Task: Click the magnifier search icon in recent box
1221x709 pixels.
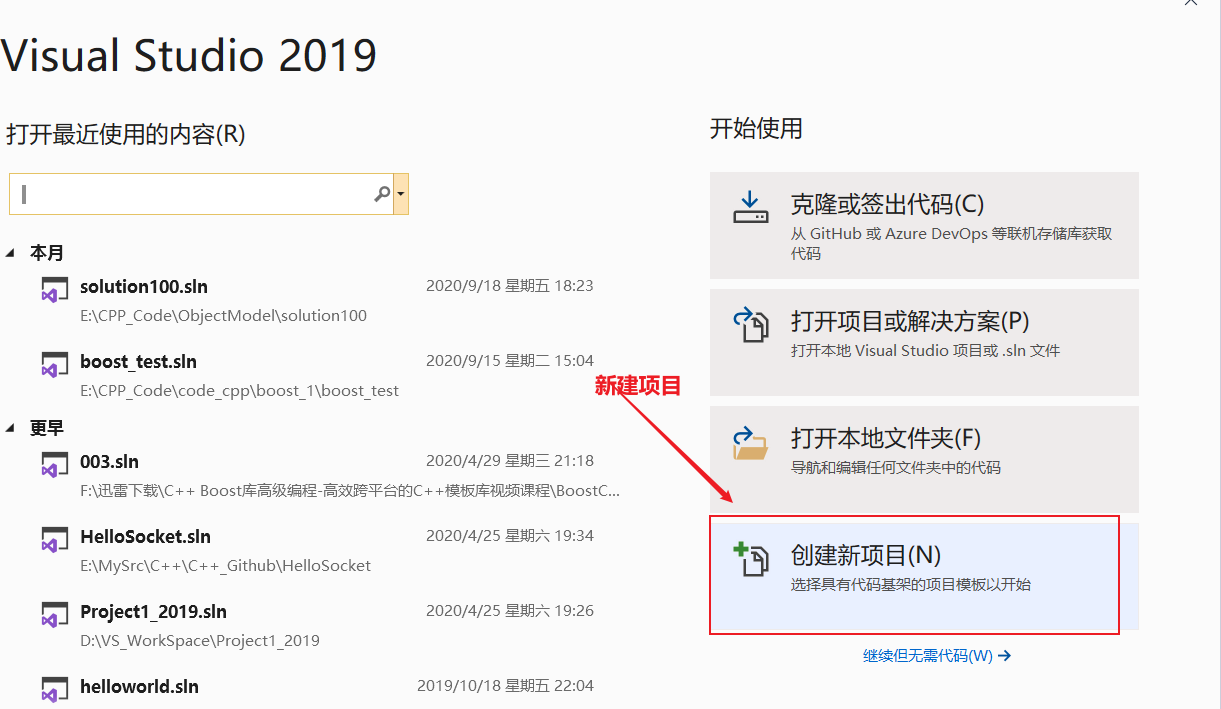Action: pyautogui.click(x=382, y=194)
